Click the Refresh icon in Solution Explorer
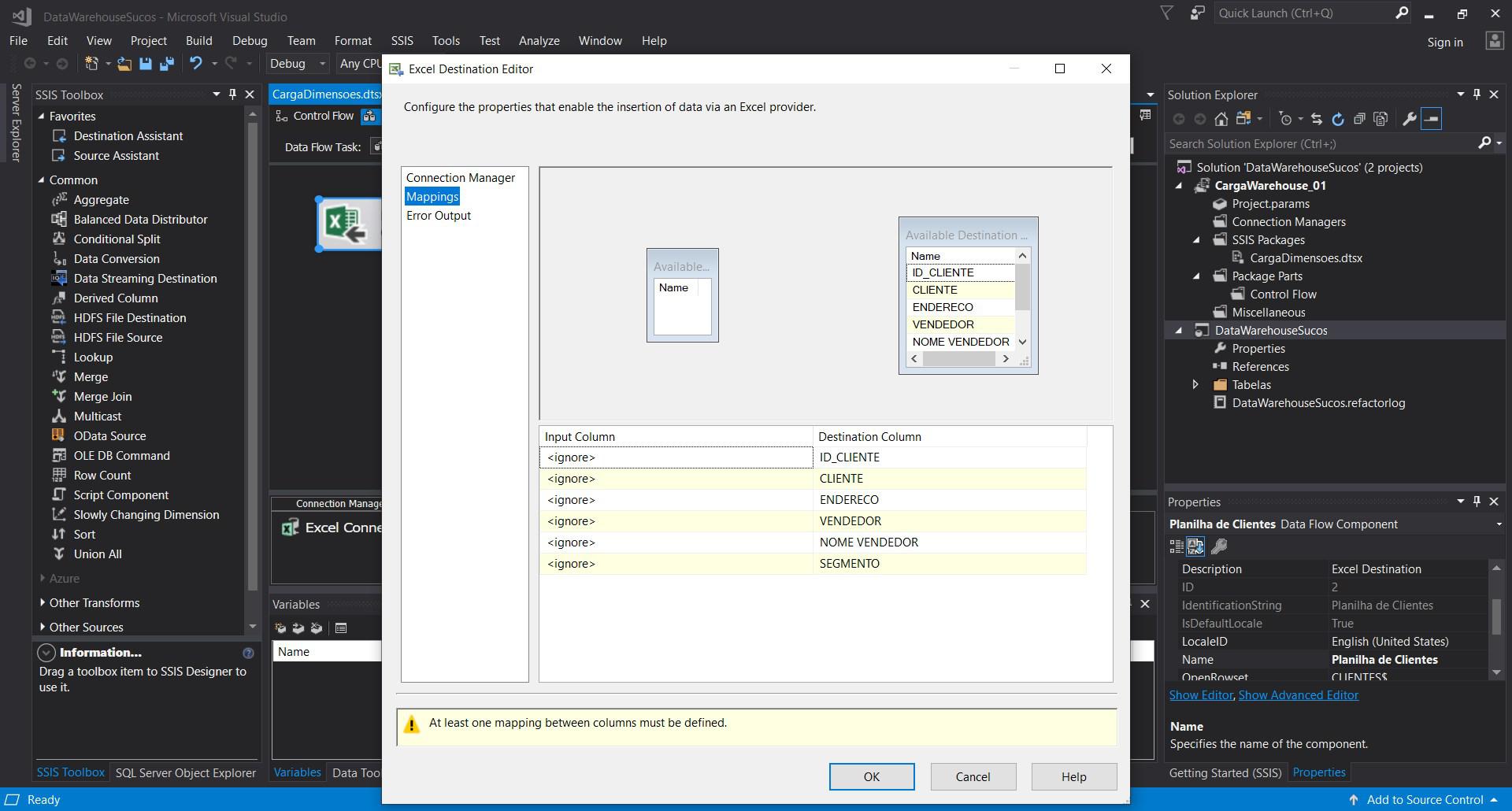The width and height of the screenshot is (1512, 811). click(1337, 119)
